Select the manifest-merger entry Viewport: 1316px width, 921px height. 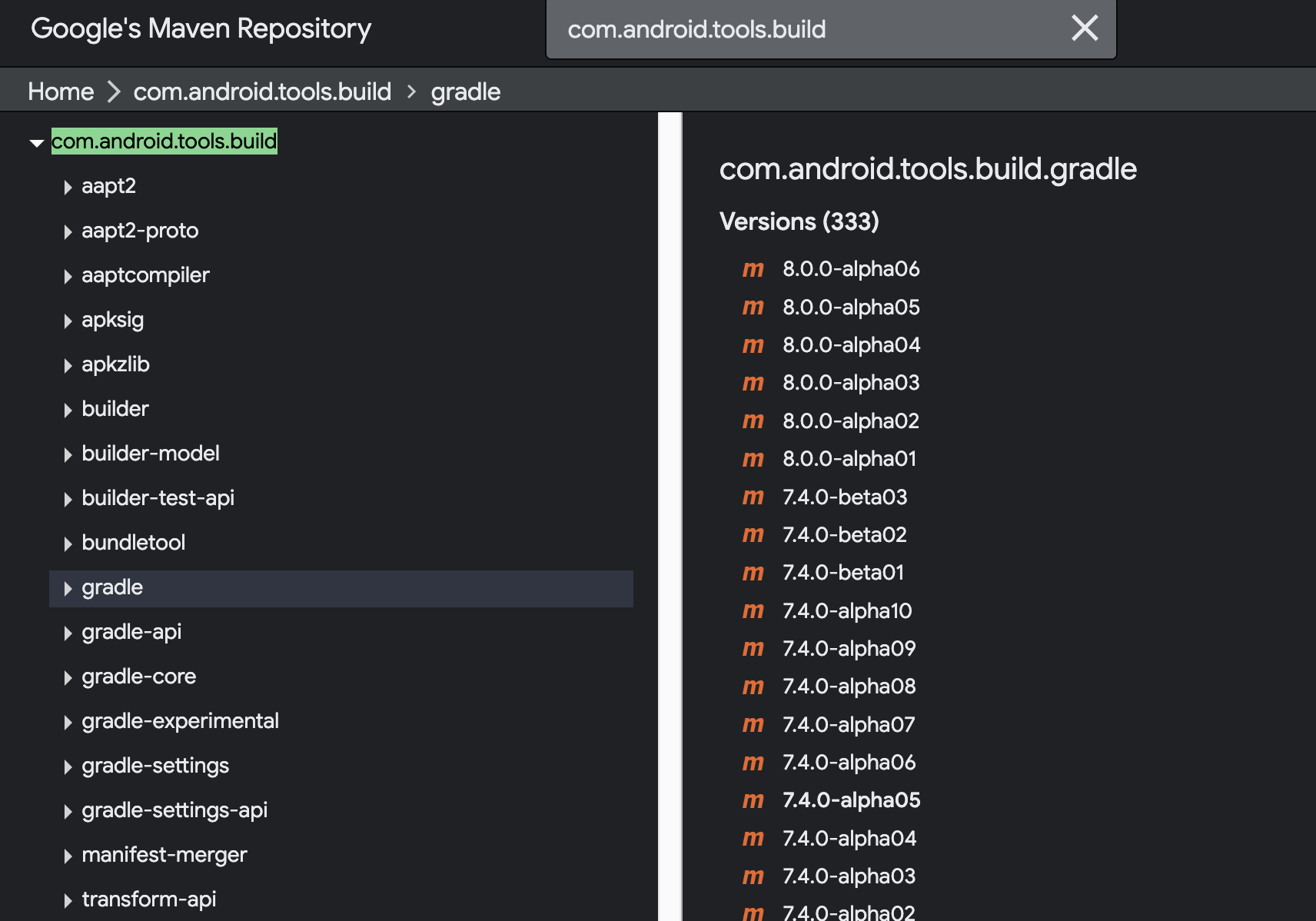click(164, 855)
